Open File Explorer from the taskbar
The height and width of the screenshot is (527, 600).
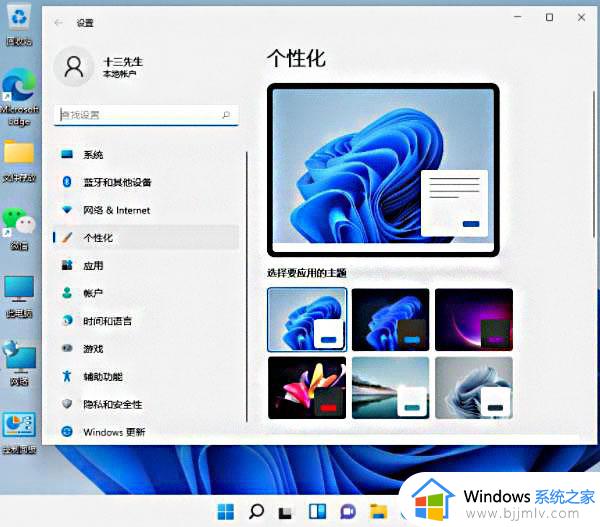coord(378,511)
